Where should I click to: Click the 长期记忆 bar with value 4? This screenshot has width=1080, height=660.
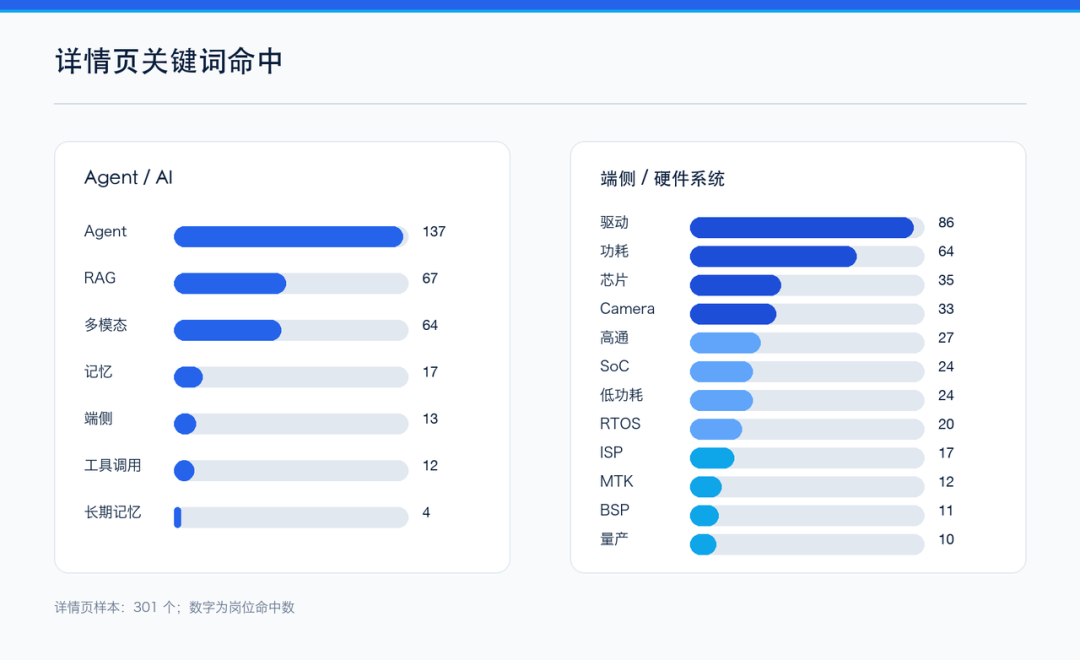(291, 517)
